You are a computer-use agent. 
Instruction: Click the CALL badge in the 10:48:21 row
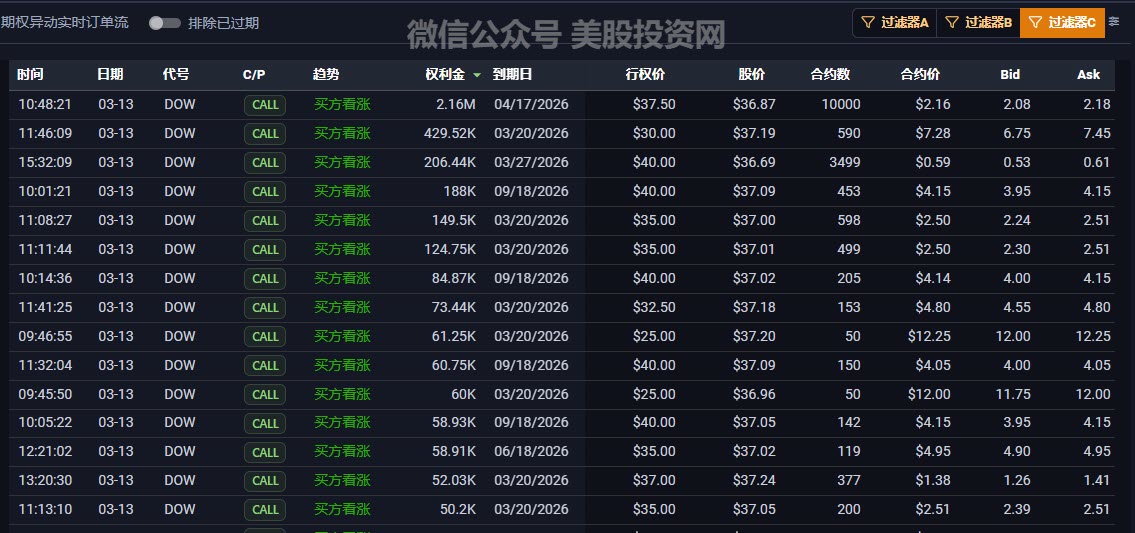tap(265, 105)
